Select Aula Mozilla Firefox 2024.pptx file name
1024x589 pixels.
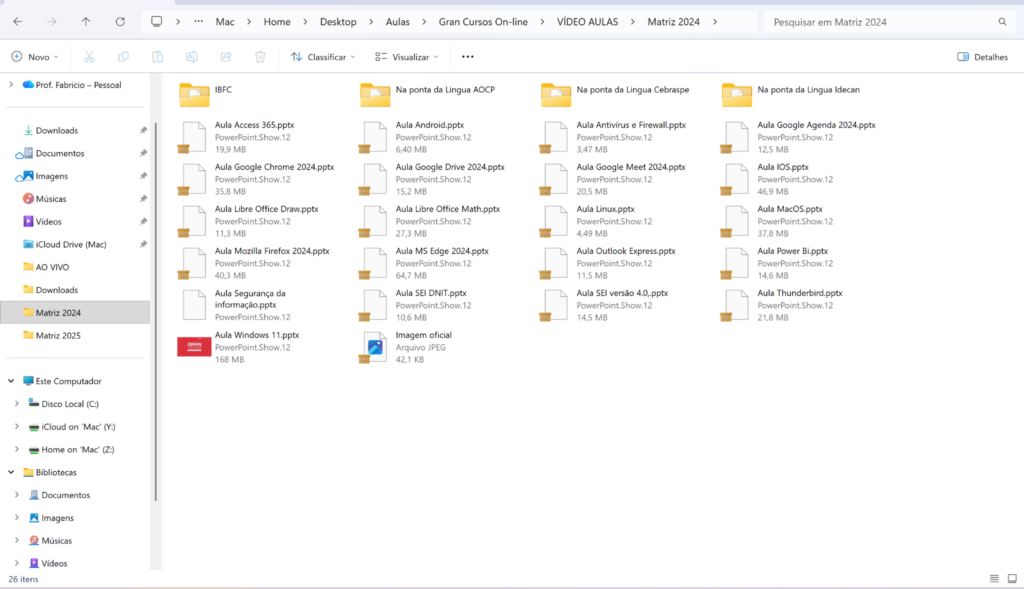[x=272, y=251]
